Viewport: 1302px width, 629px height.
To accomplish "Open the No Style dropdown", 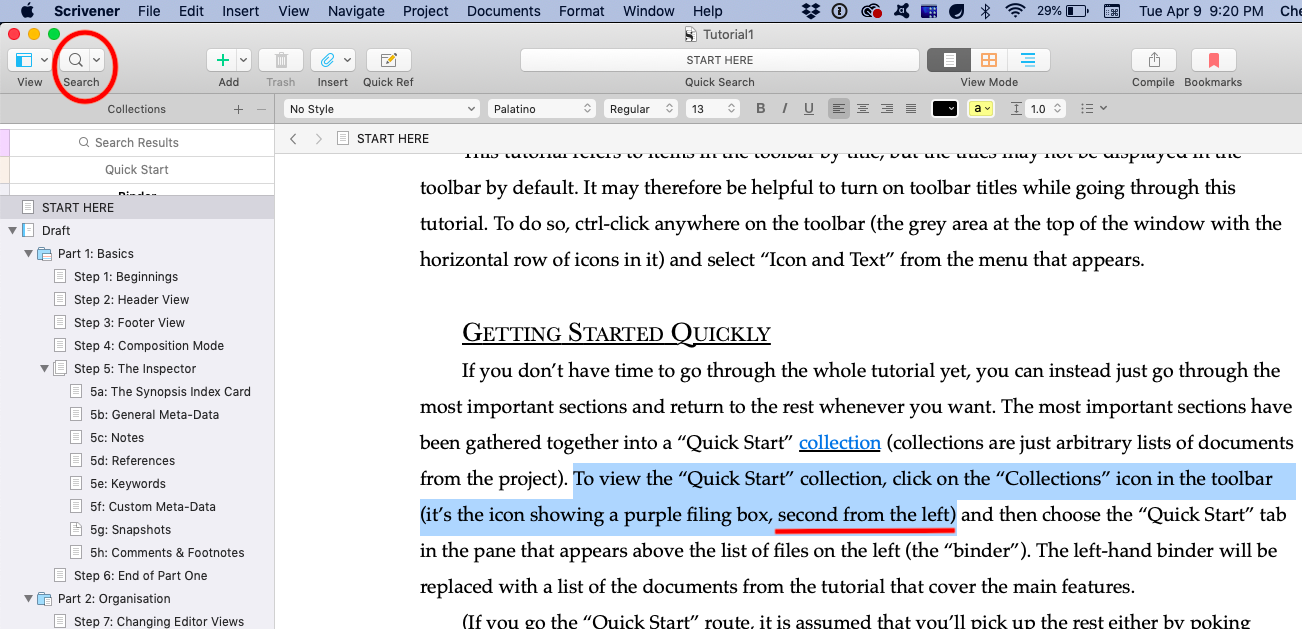I will coord(380,108).
